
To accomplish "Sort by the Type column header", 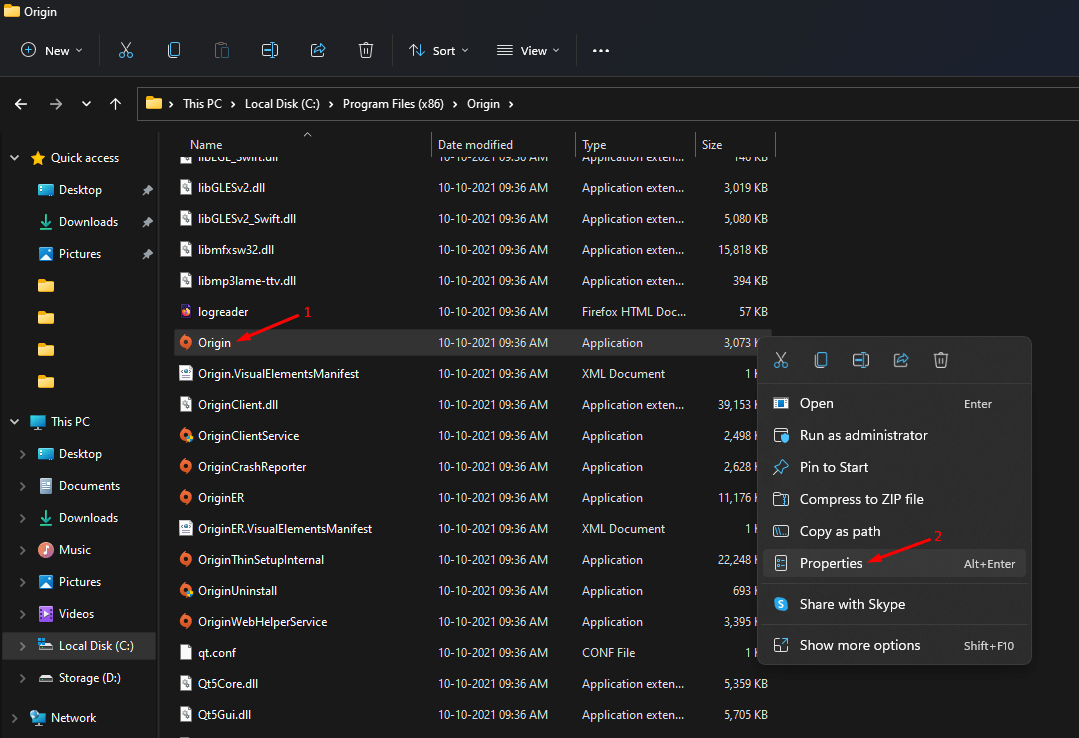I will click(594, 145).
